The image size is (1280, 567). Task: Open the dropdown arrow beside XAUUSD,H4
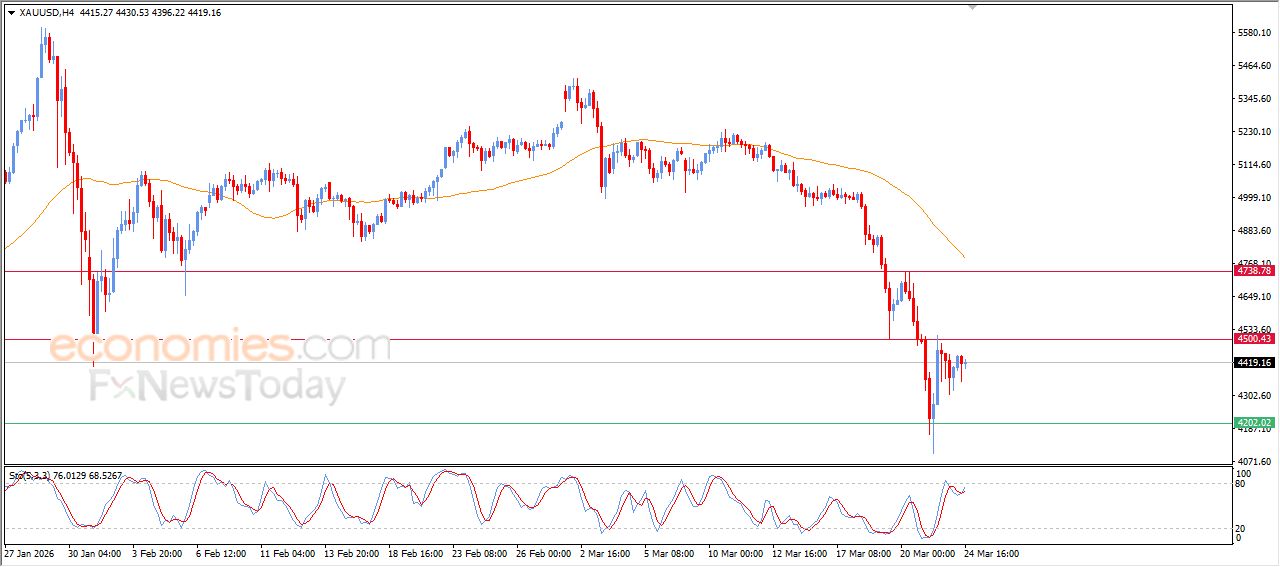tap(11, 13)
